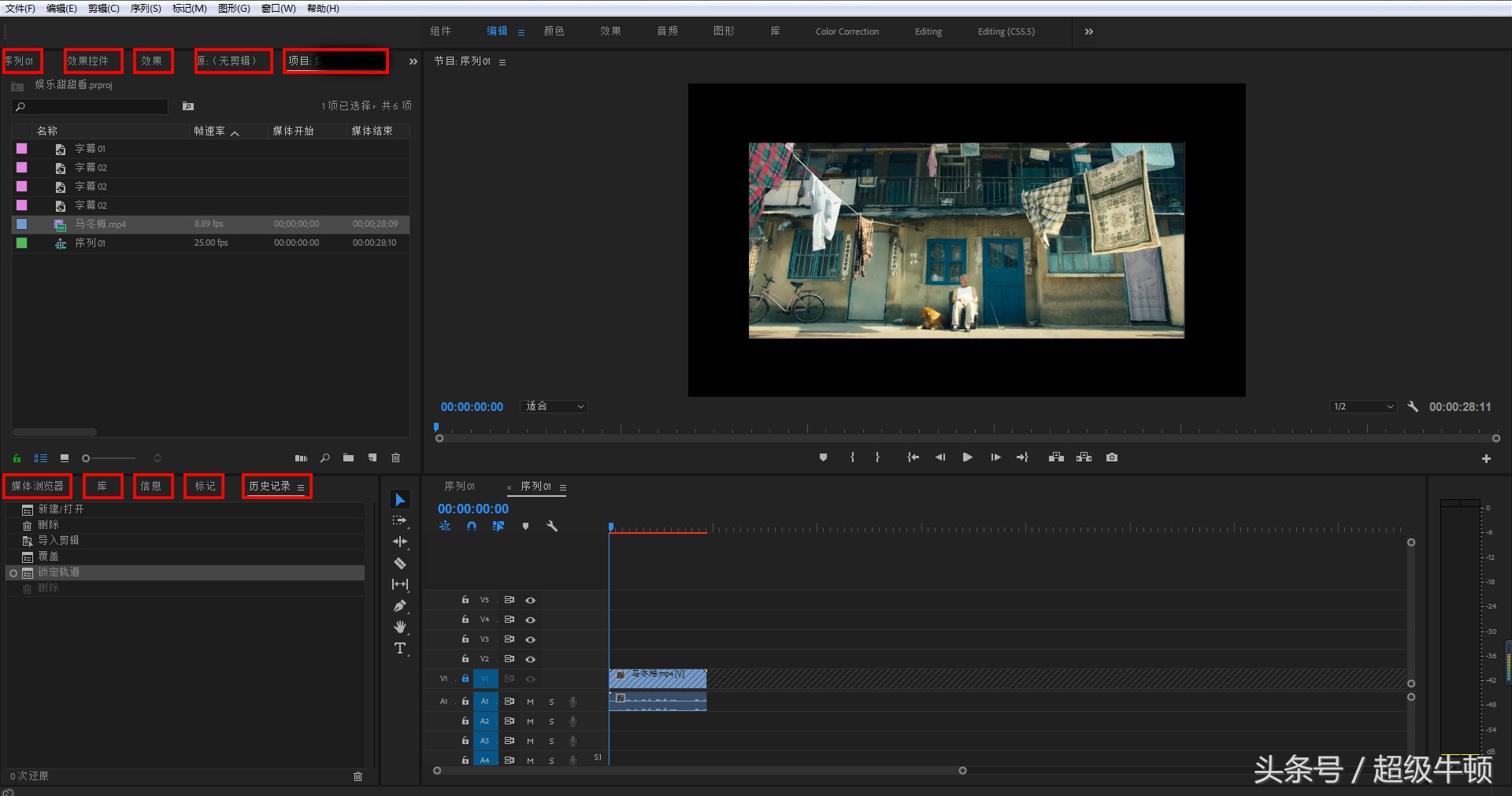Open the 适合 zoom level dropdown
The image size is (1512, 796).
tap(555, 406)
